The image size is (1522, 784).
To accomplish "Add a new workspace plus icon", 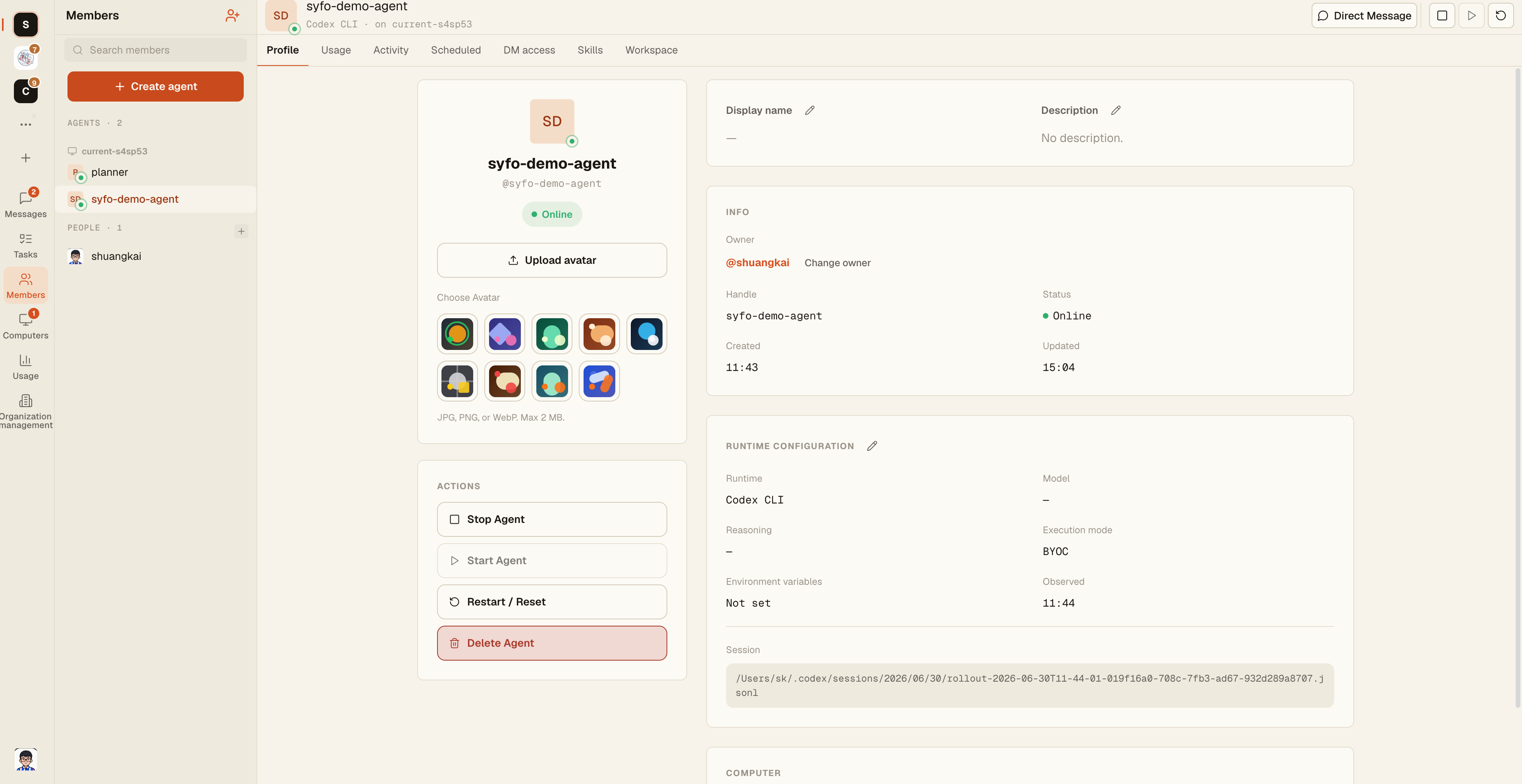I will [x=25, y=158].
